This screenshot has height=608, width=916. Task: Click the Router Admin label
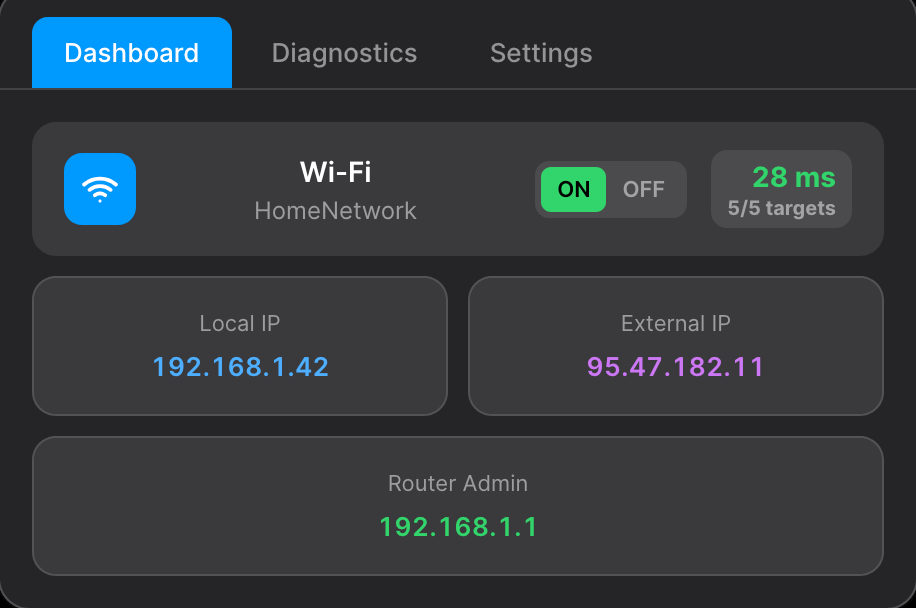coord(458,484)
